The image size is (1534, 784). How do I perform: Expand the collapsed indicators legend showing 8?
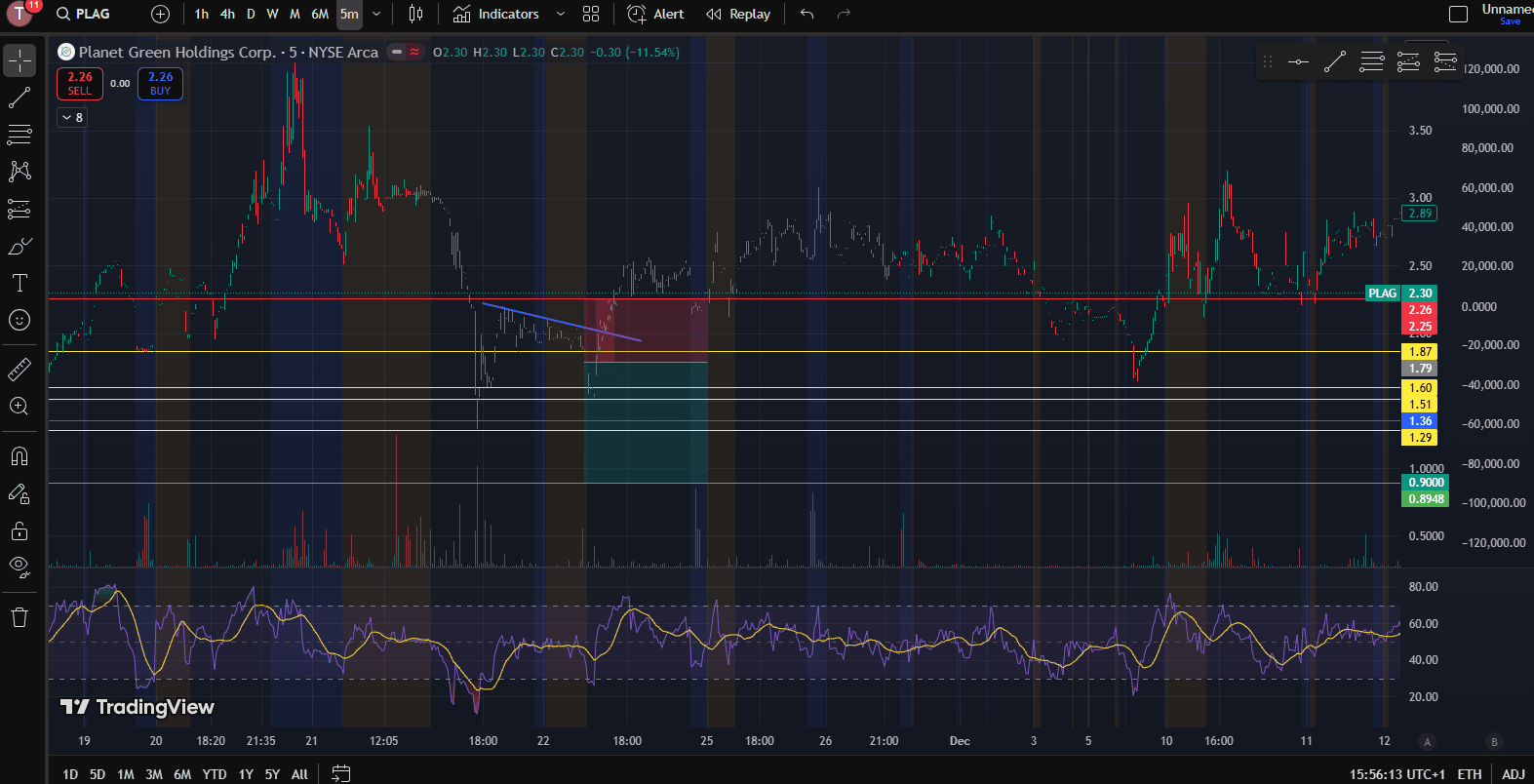coord(73,117)
